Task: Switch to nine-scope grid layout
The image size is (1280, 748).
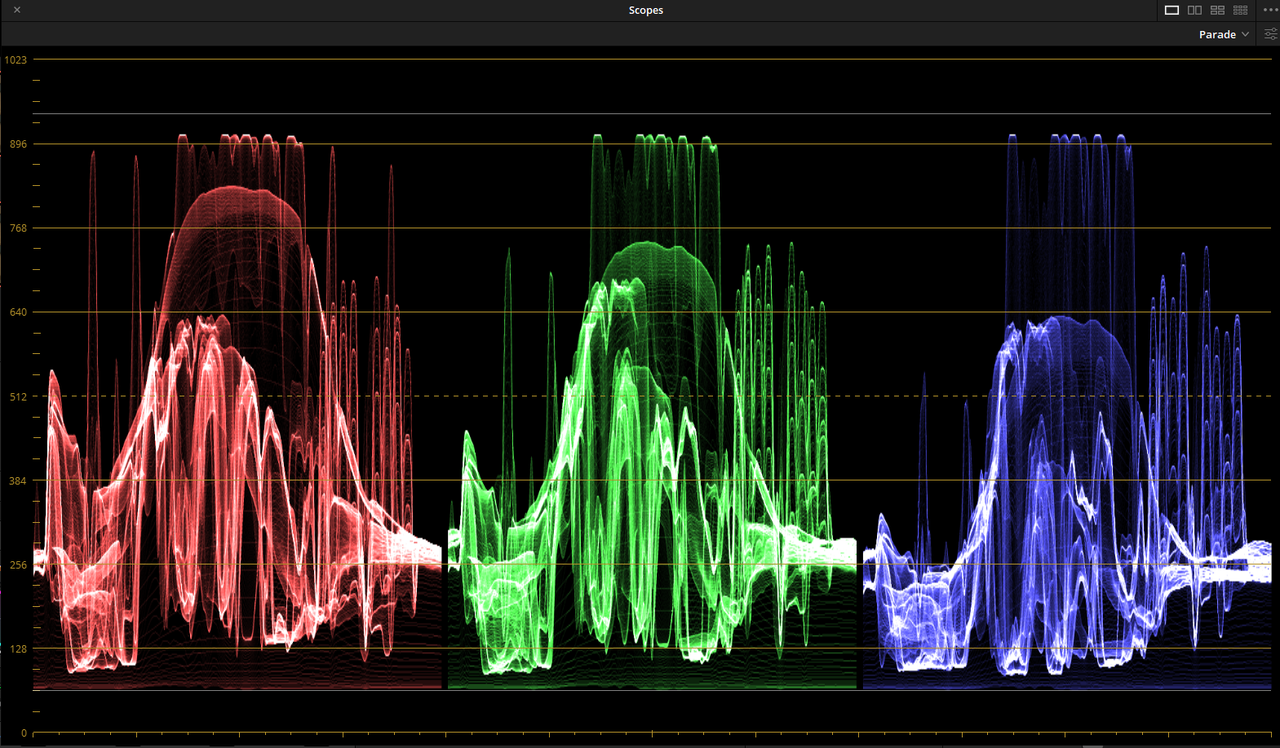Action: click(1240, 10)
